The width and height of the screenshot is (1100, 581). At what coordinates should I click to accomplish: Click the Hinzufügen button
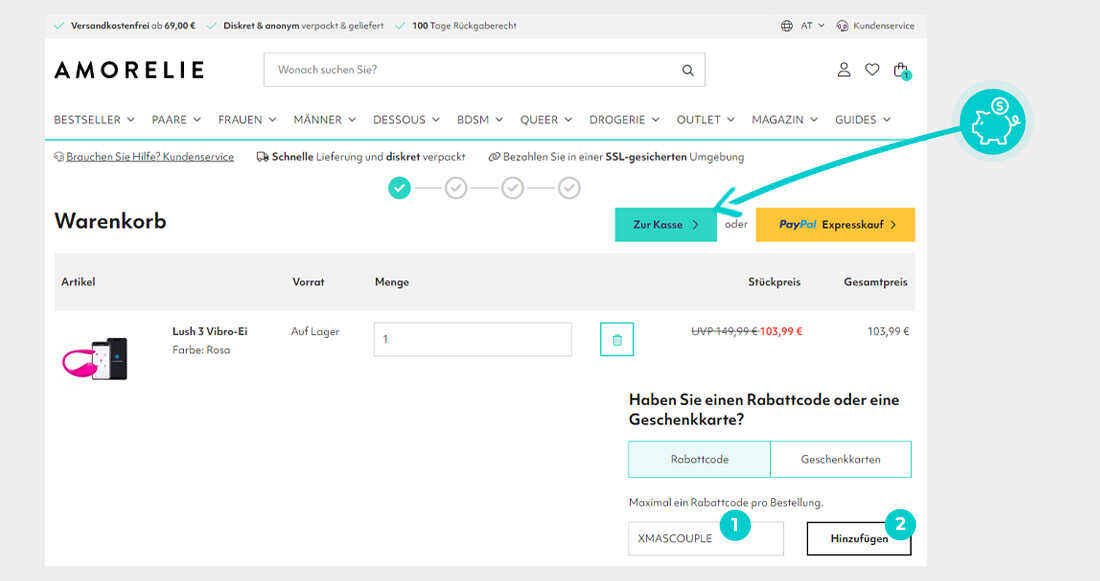[859, 539]
